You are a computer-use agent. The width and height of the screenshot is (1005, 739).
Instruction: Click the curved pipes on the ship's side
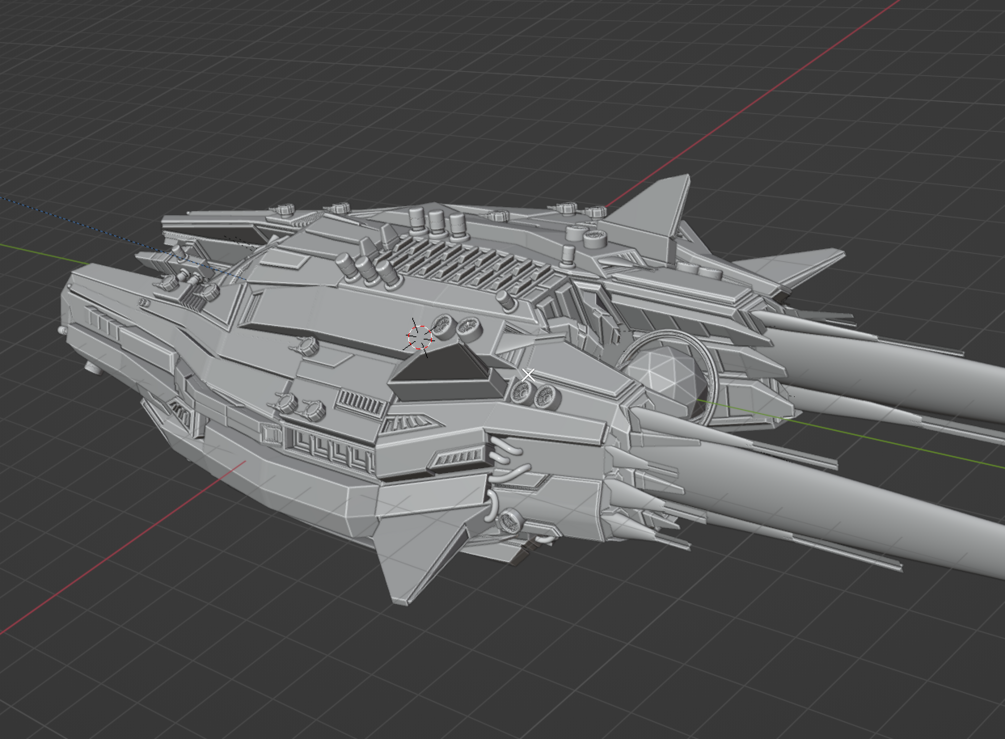[x=510, y=477]
